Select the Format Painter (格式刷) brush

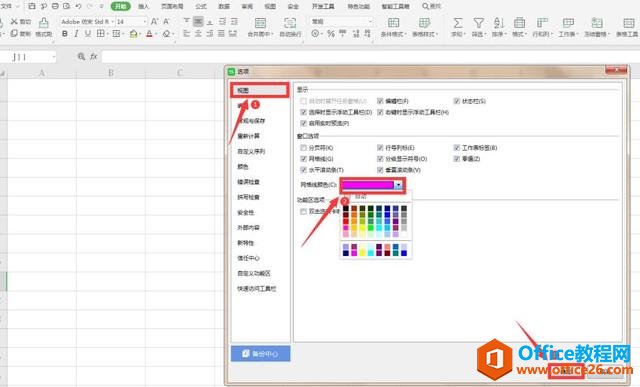coord(43,23)
